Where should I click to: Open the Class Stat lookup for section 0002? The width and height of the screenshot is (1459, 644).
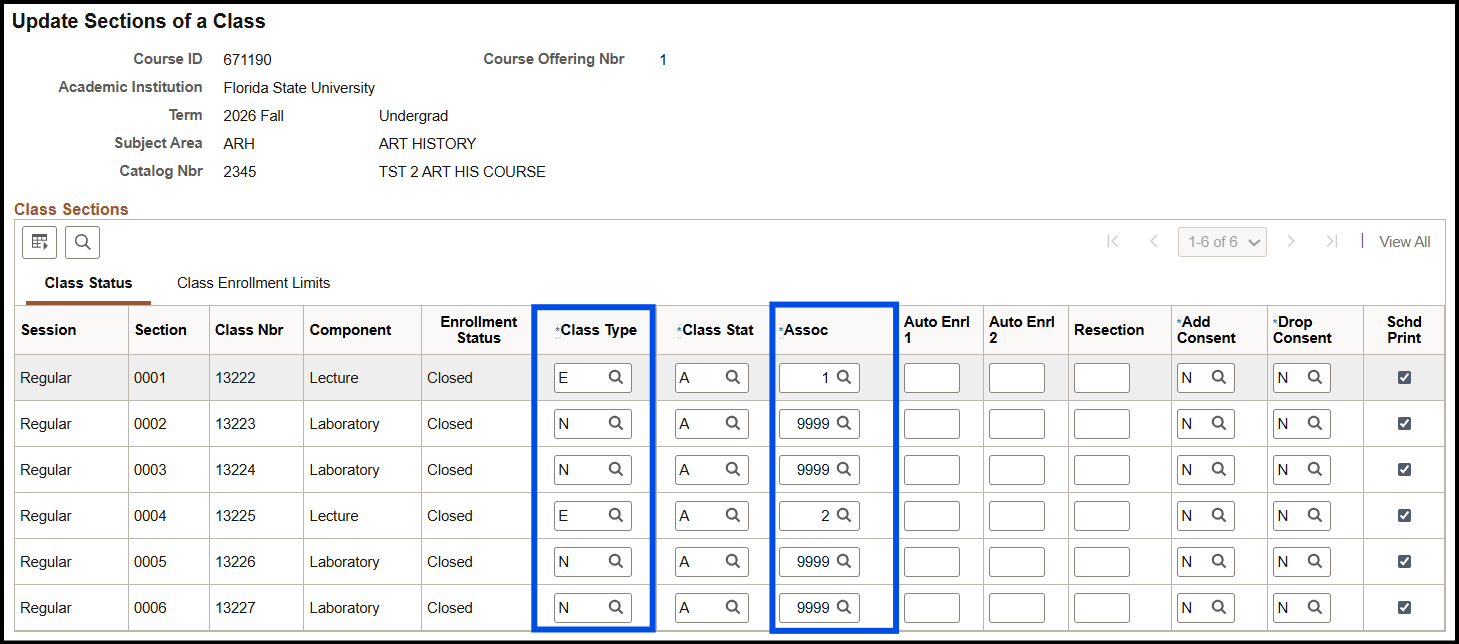click(736, 423)
